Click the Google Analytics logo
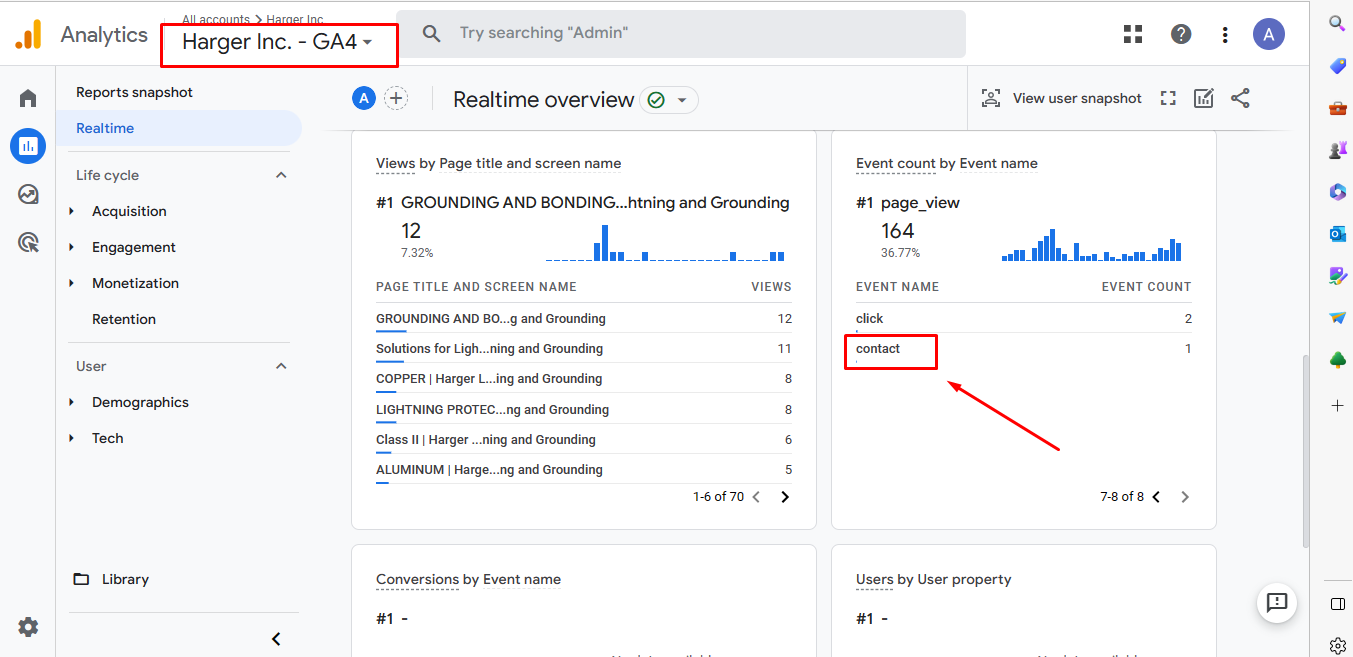Screen dimensions: 1353x657 [28, 34]
